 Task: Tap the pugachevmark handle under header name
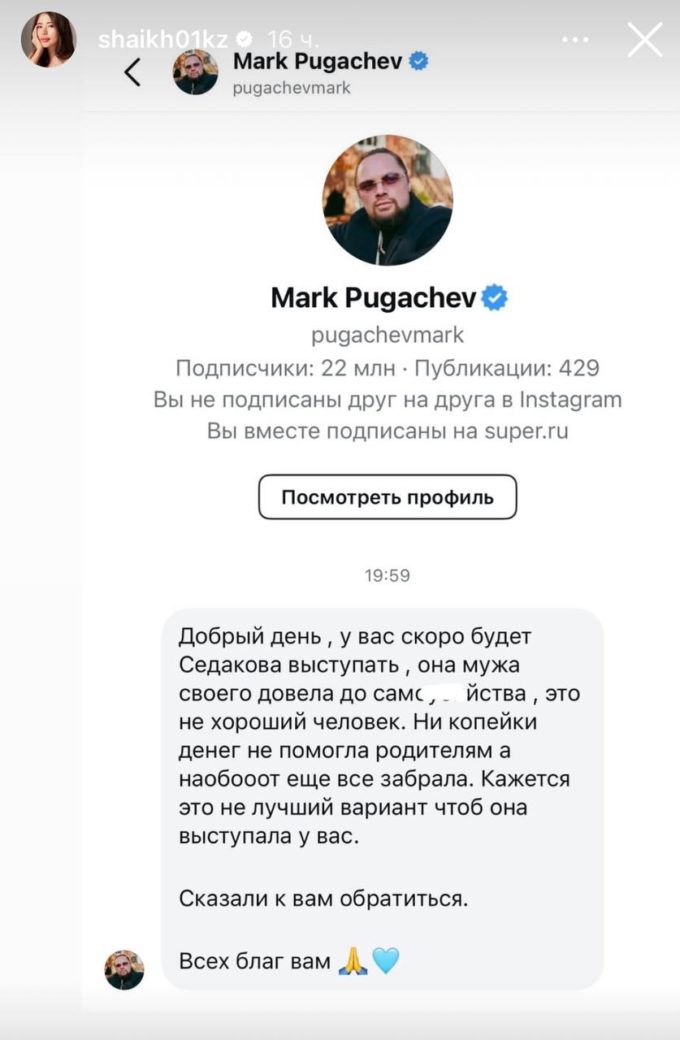click(291, 88)
